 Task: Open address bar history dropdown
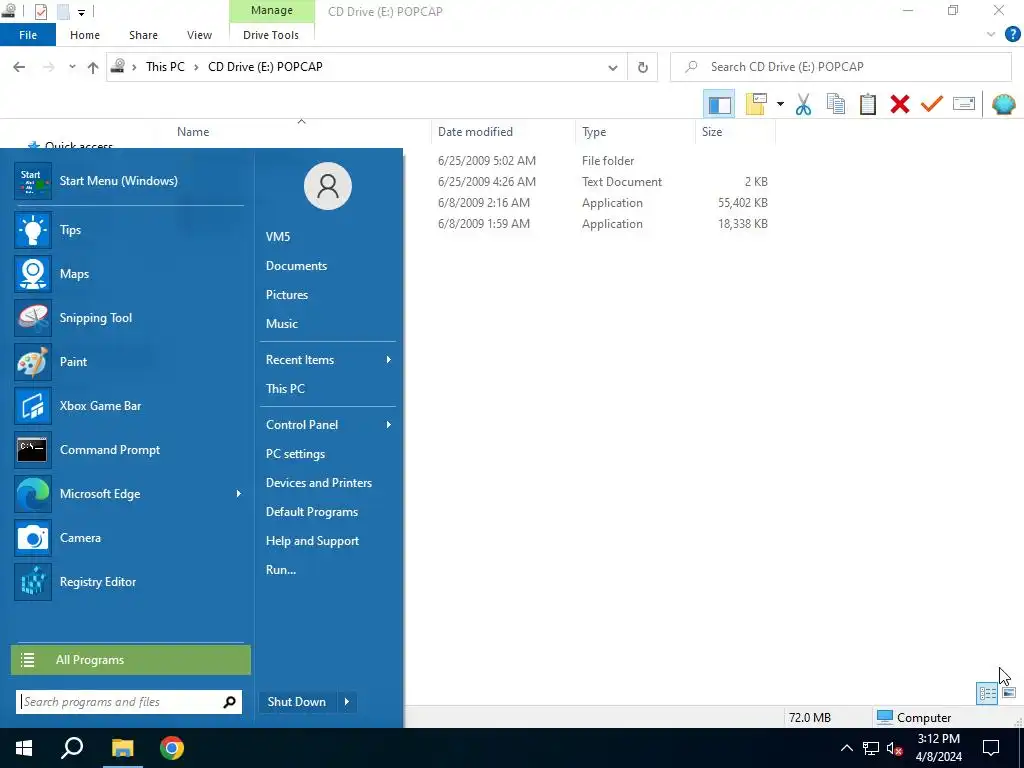point(613,67)
